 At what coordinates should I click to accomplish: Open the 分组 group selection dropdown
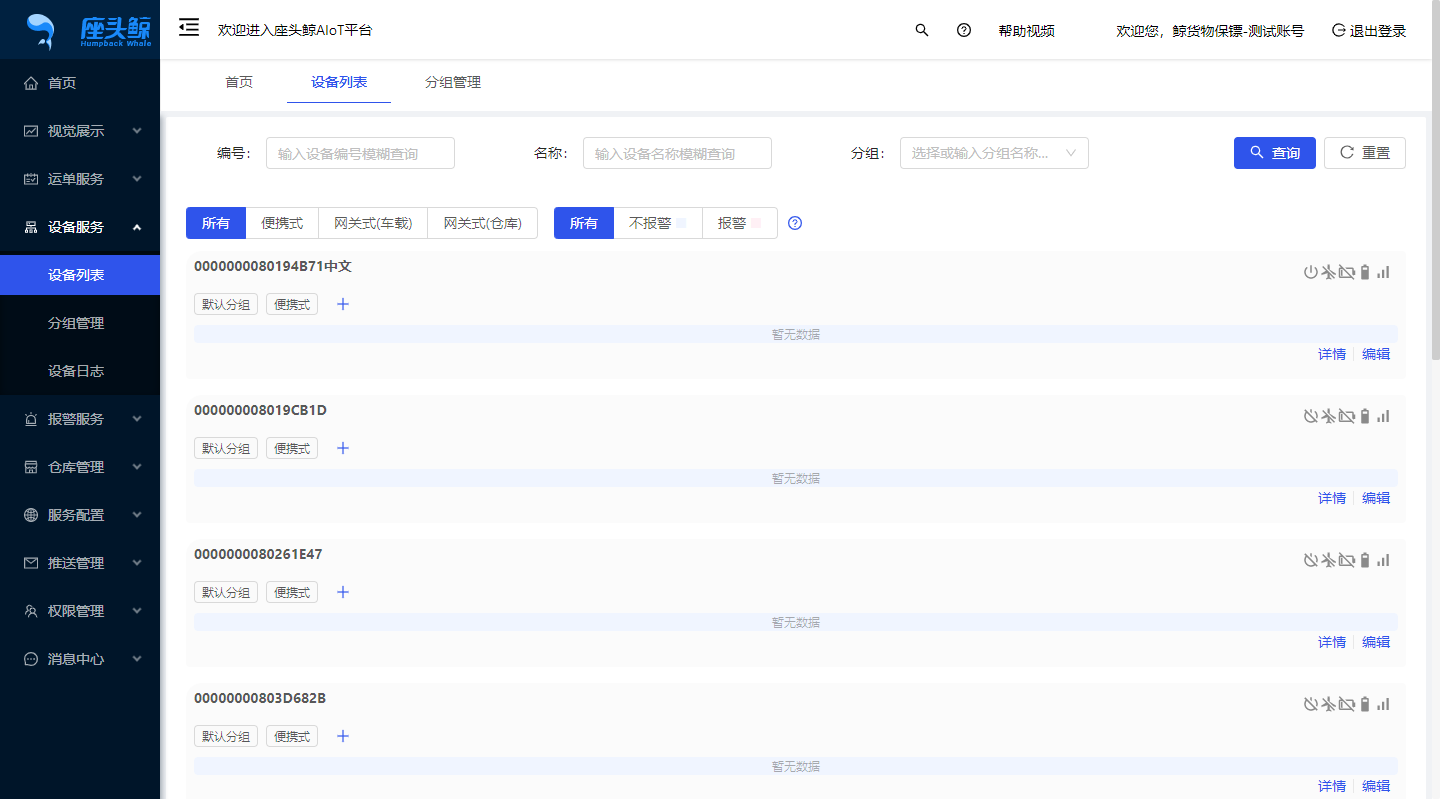[993, 153]
